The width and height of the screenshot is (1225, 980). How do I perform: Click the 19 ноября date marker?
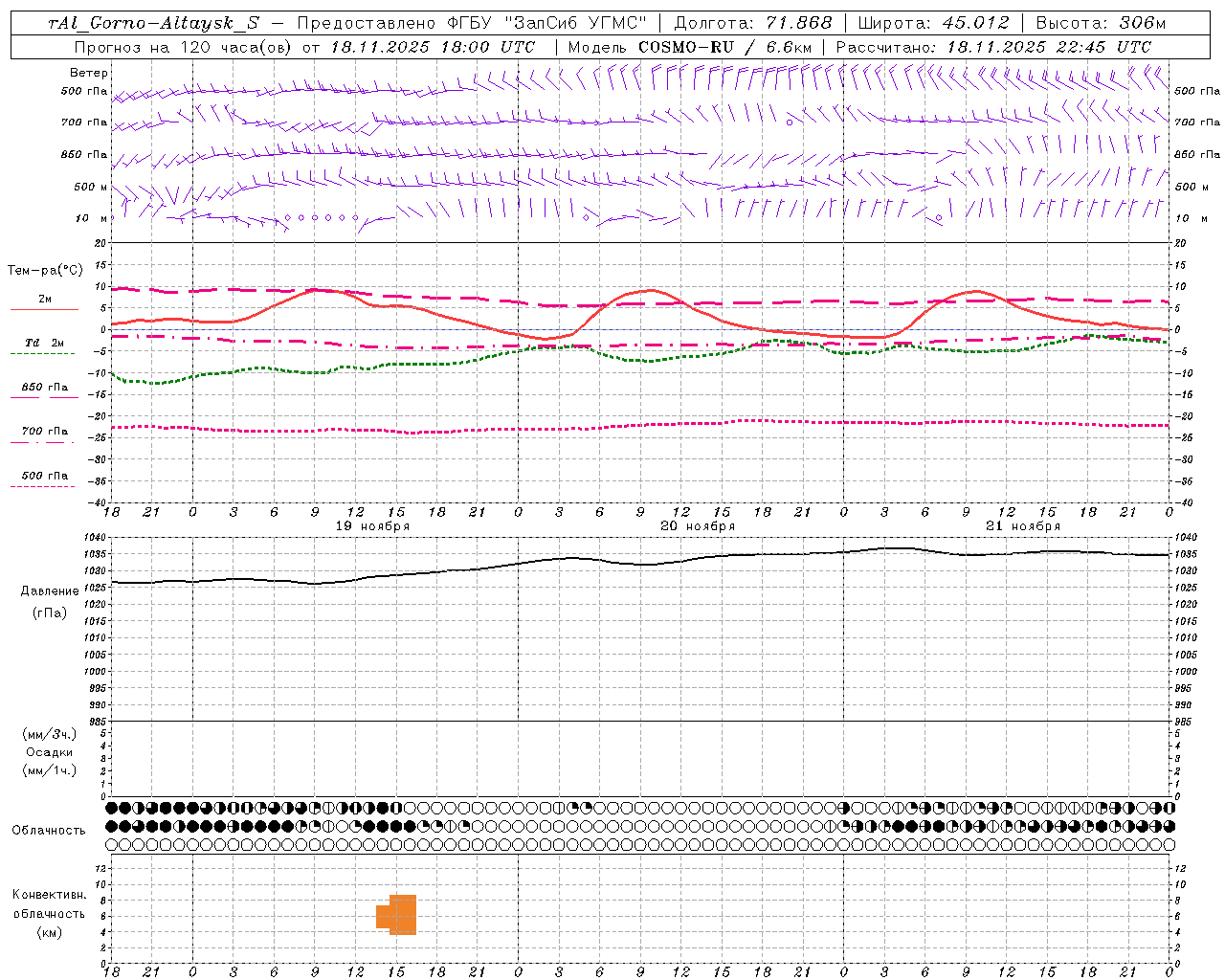[x=372, y=526]
